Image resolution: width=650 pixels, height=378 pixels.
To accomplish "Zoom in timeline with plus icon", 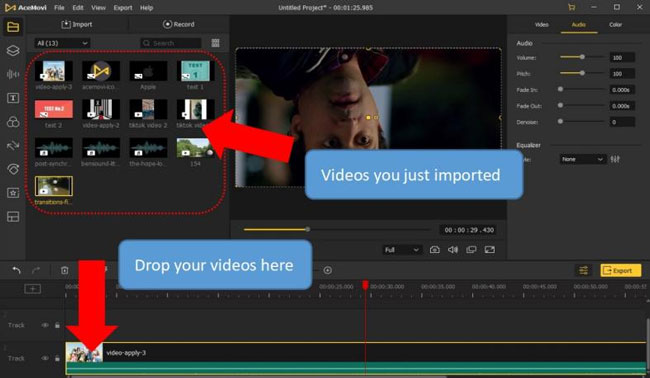I will (x=327, y=270).
